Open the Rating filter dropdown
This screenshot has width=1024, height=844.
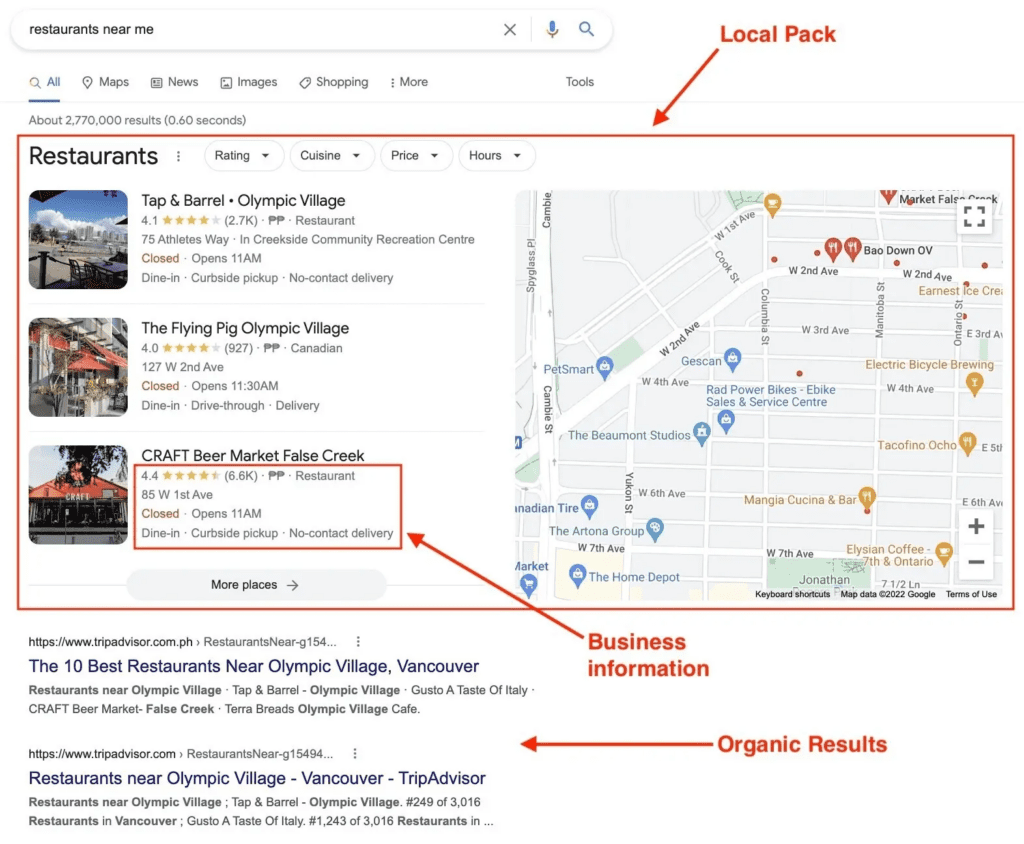click(243, 156)
